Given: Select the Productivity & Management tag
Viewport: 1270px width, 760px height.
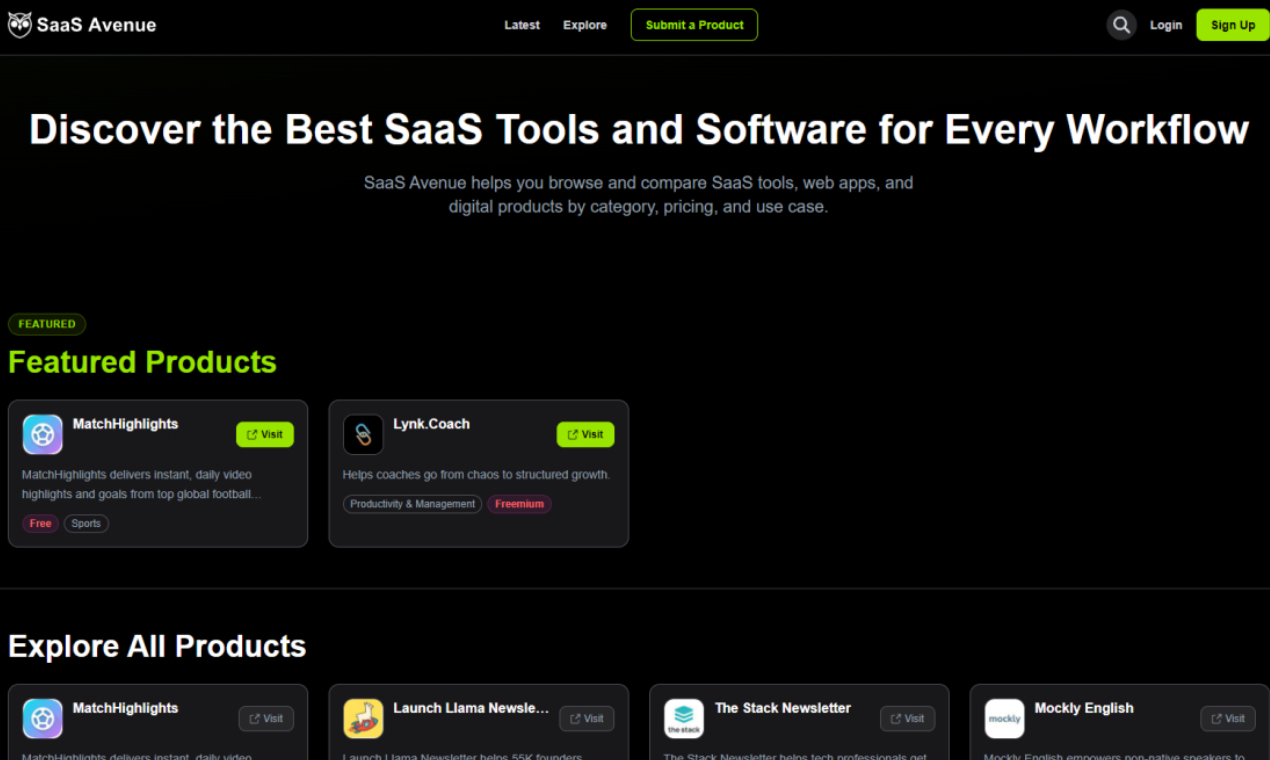Looking at the screenshot, I should [x=412, y=504].
